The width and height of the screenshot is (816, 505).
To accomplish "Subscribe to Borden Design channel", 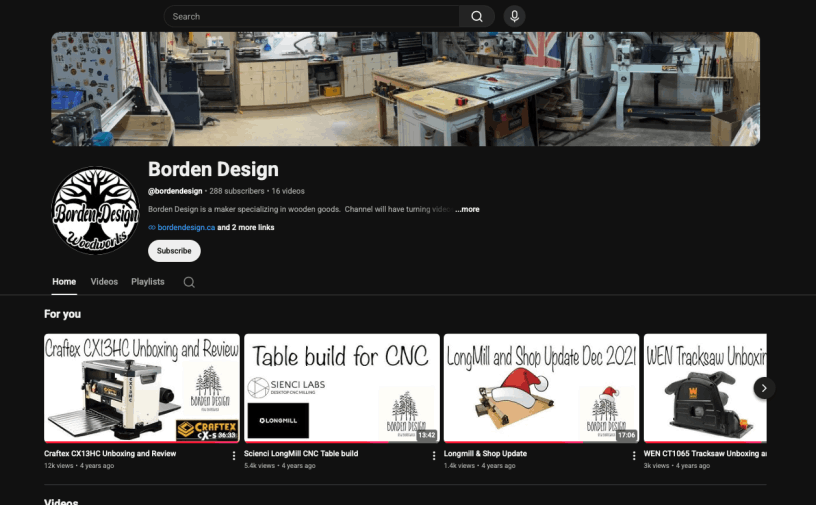I will [174, 251].
